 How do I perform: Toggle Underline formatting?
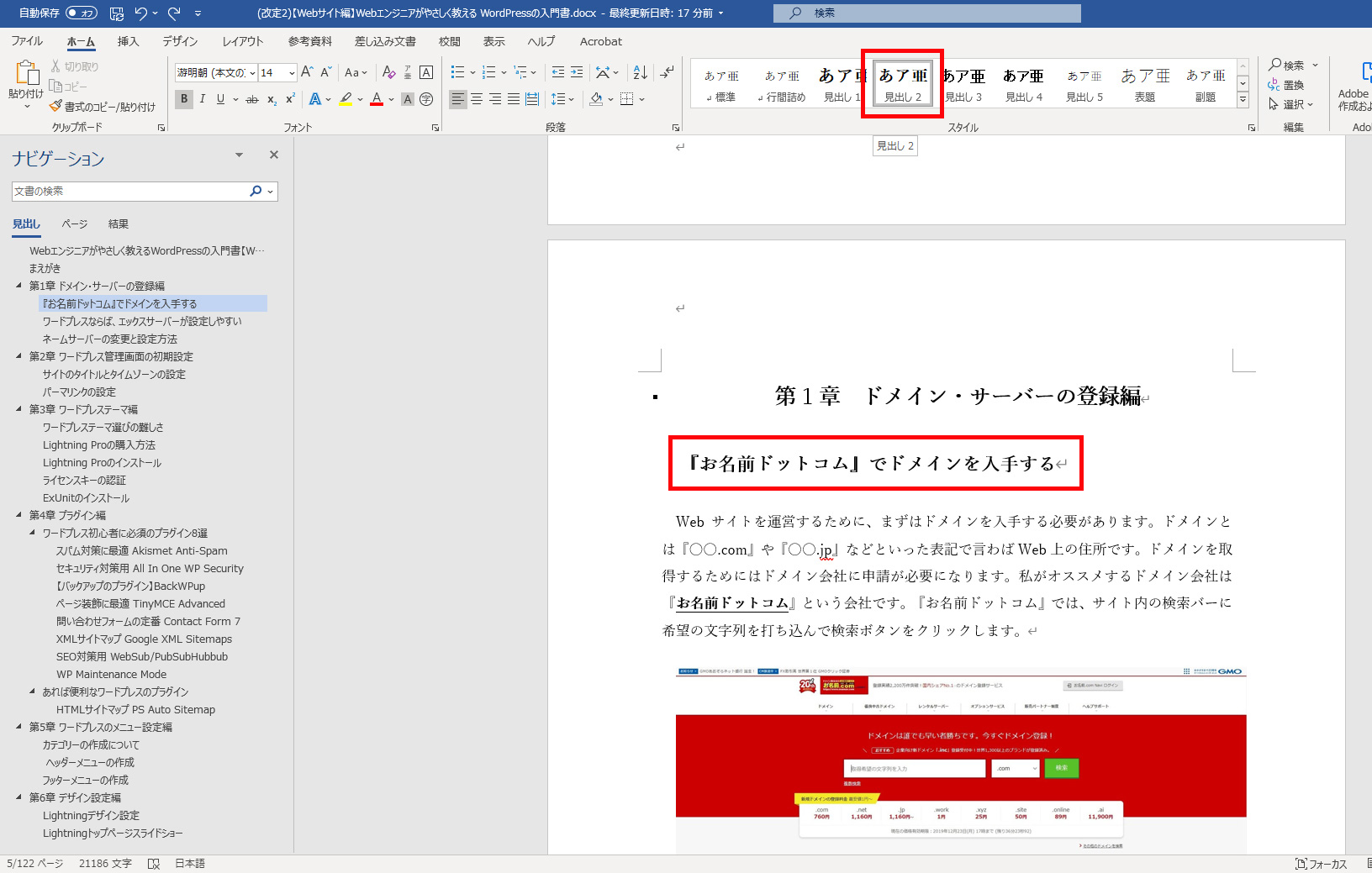[220, 99]
